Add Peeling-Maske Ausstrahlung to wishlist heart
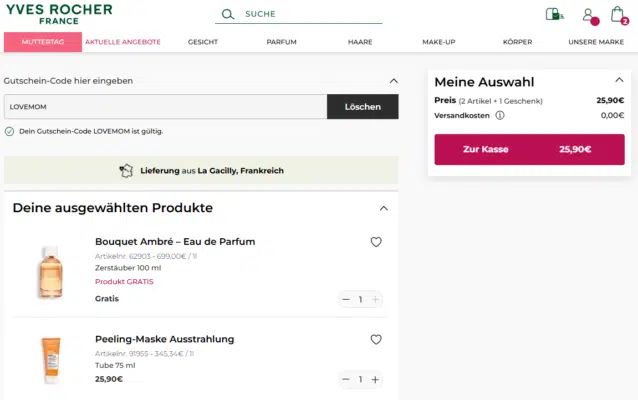Screen dimensions: 638x400 376,340
